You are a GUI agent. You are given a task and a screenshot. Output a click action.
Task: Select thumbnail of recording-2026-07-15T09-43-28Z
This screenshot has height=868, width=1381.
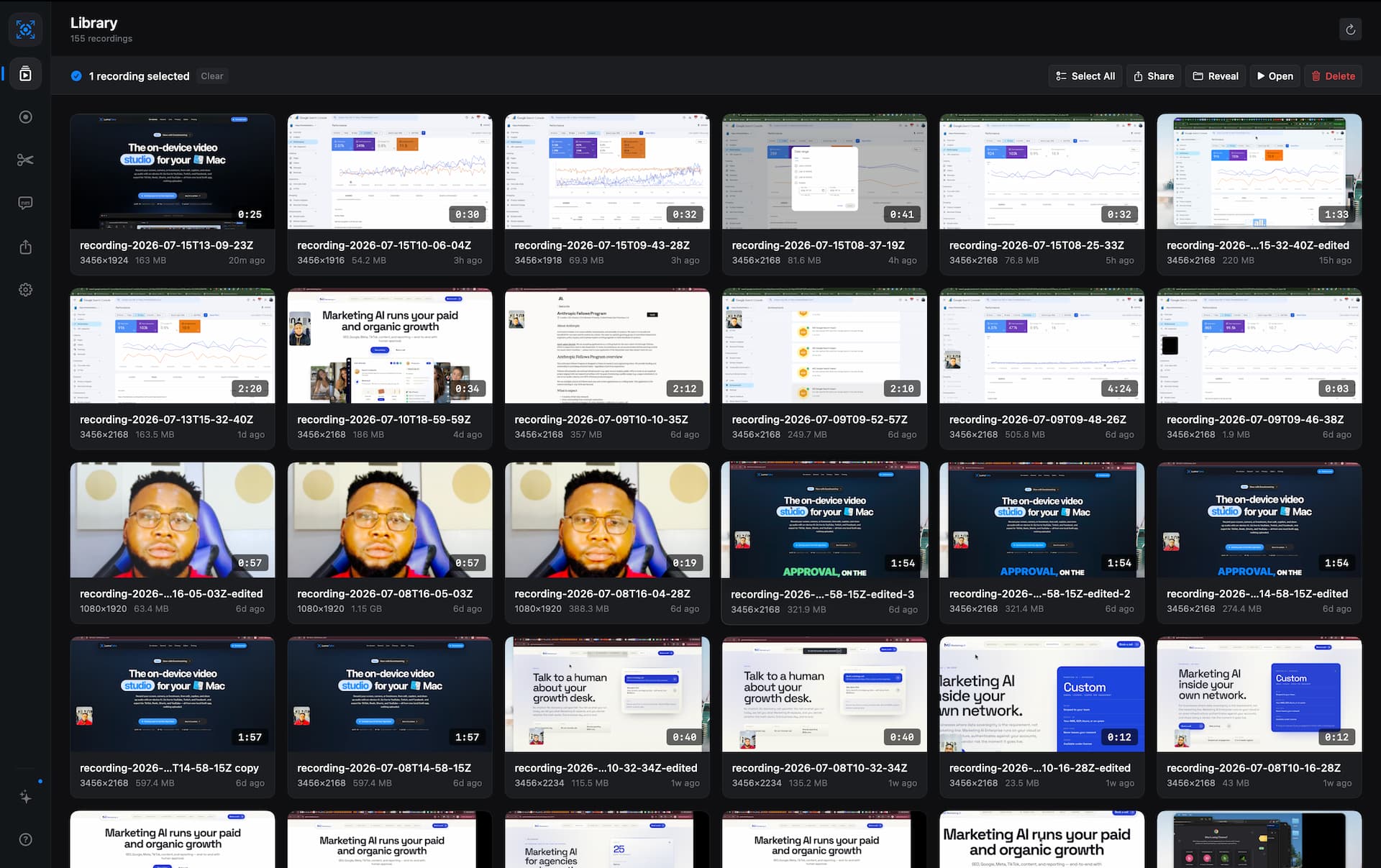pos(607,171)
